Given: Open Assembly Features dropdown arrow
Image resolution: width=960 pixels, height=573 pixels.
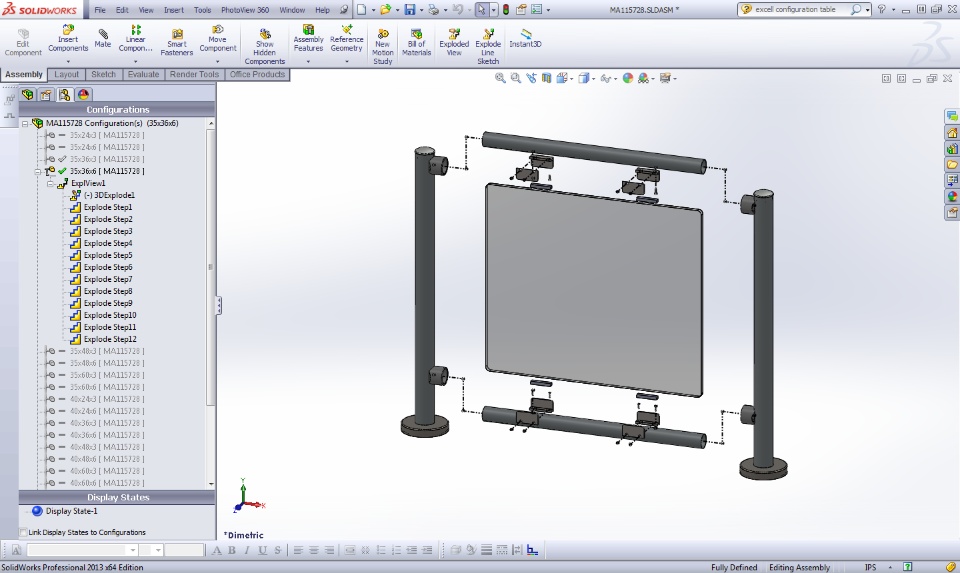Looking at the screenshot, I should 308,61.
